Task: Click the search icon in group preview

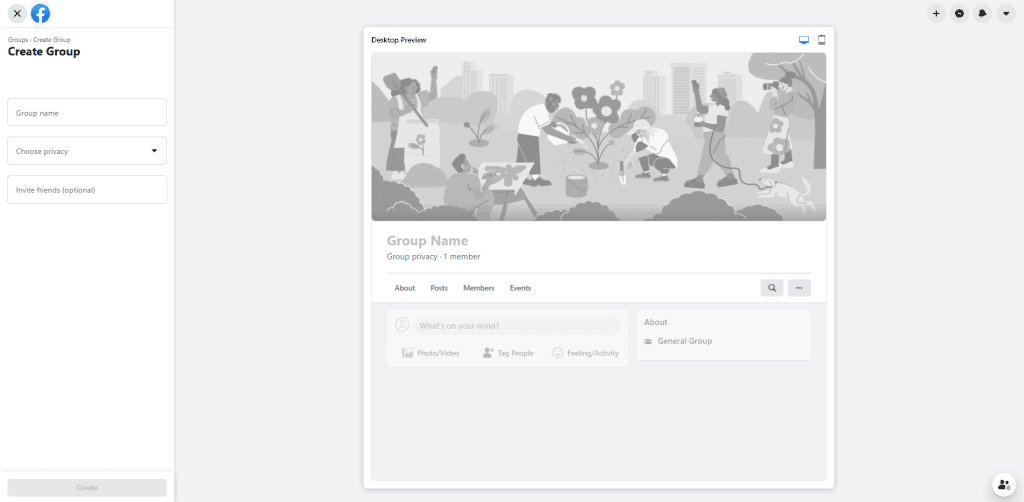Action: pyautogui.click(x=772, y=288)
